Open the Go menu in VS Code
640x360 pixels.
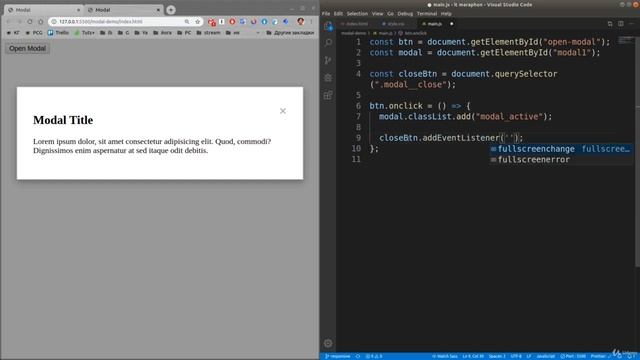tap(390, 13)
